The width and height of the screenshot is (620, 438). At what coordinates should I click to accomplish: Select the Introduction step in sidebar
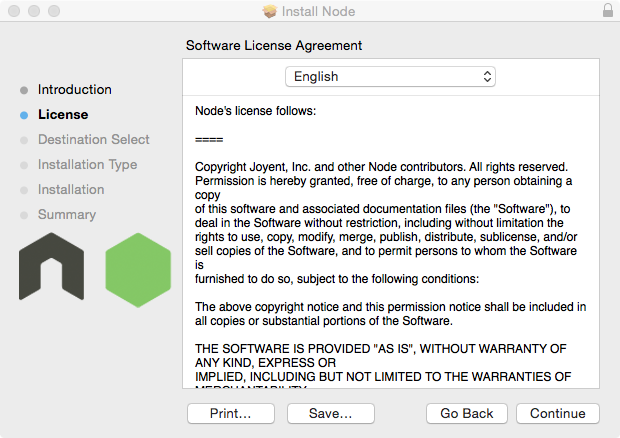(x=74, y=90)
